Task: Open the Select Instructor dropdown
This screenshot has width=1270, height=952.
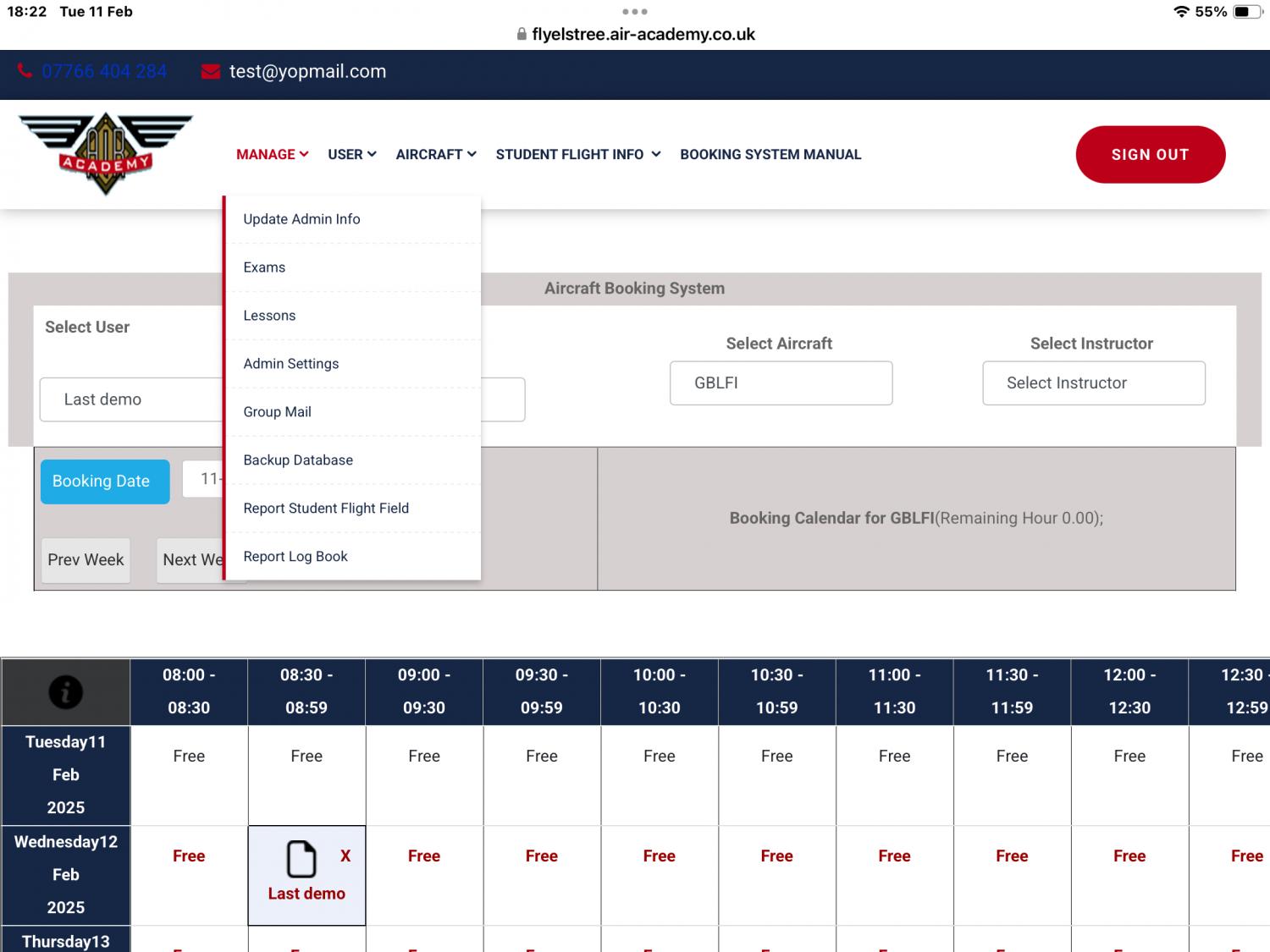Action: [1093, 382]
